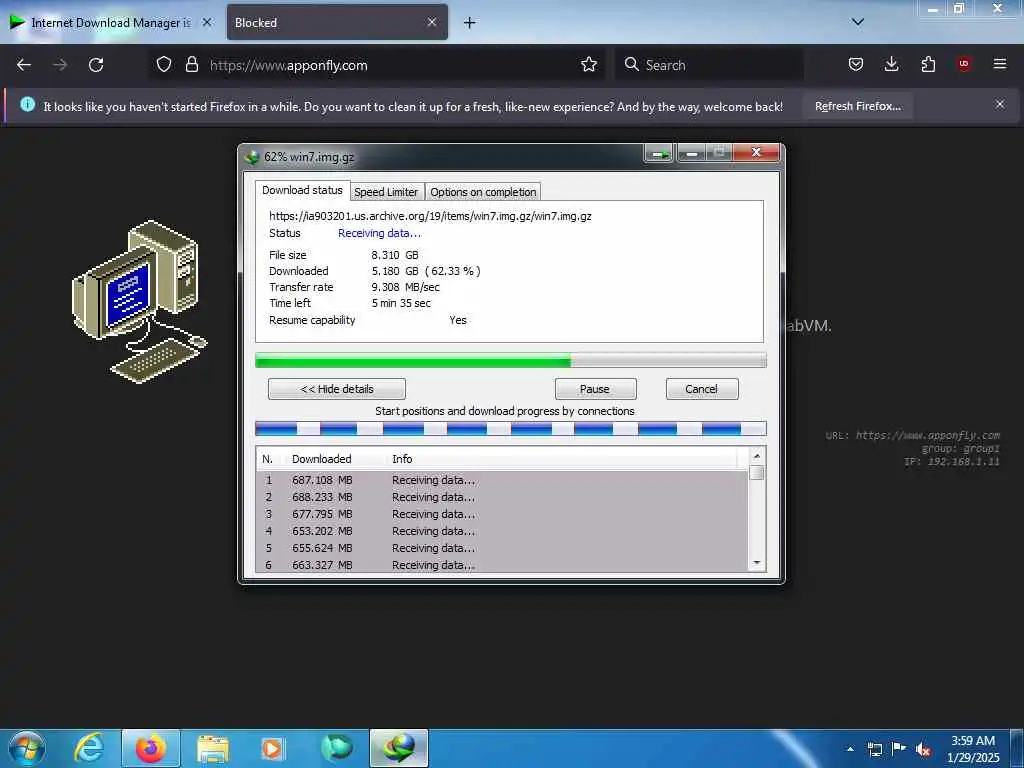This screenshot has width=1024, height=768.
Task: Click the connections list scroll up arrow
Action: click(757, 456)
